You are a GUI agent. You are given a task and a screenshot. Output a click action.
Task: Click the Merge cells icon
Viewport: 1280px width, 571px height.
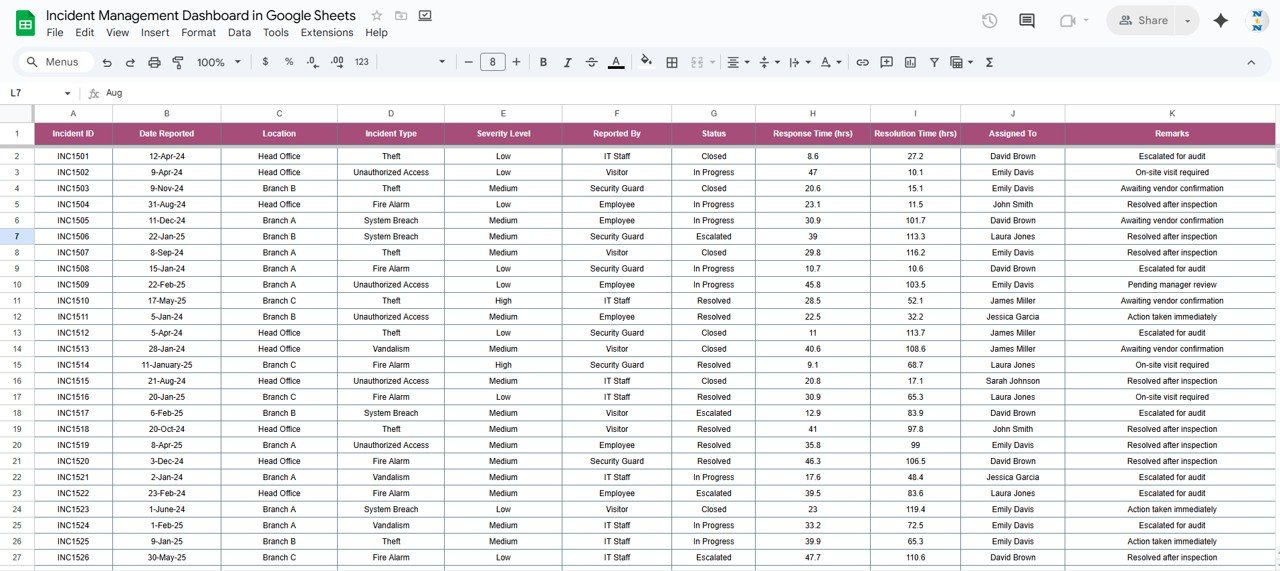click(x=697, y=62)
